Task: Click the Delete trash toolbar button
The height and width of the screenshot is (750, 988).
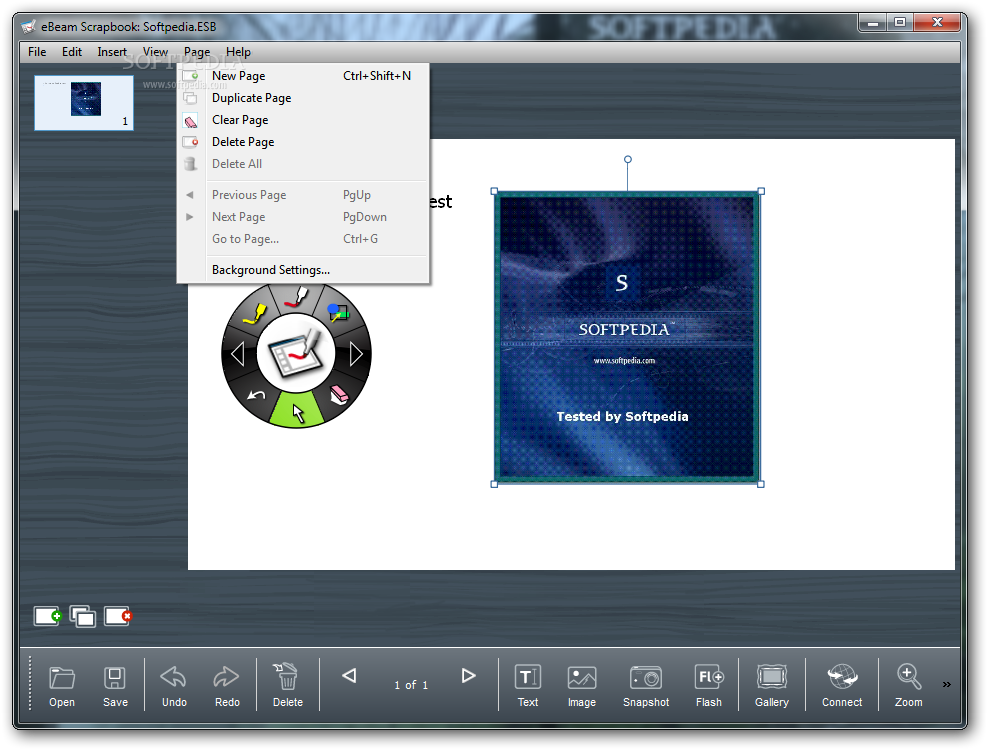Action: click(287, 686)
